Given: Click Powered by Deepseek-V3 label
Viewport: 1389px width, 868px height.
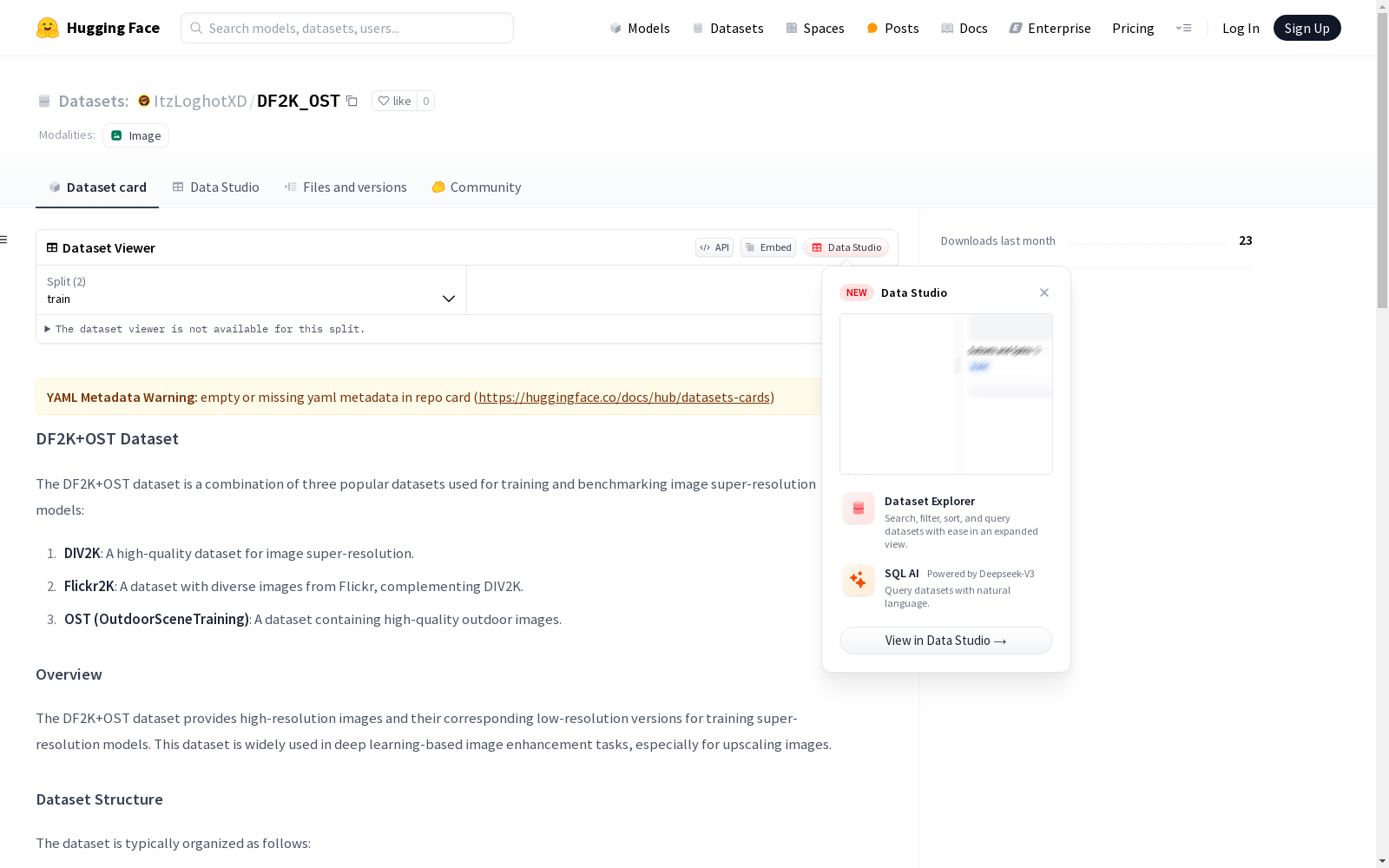Looking at the screenshot, I should (x=981, y=574).
